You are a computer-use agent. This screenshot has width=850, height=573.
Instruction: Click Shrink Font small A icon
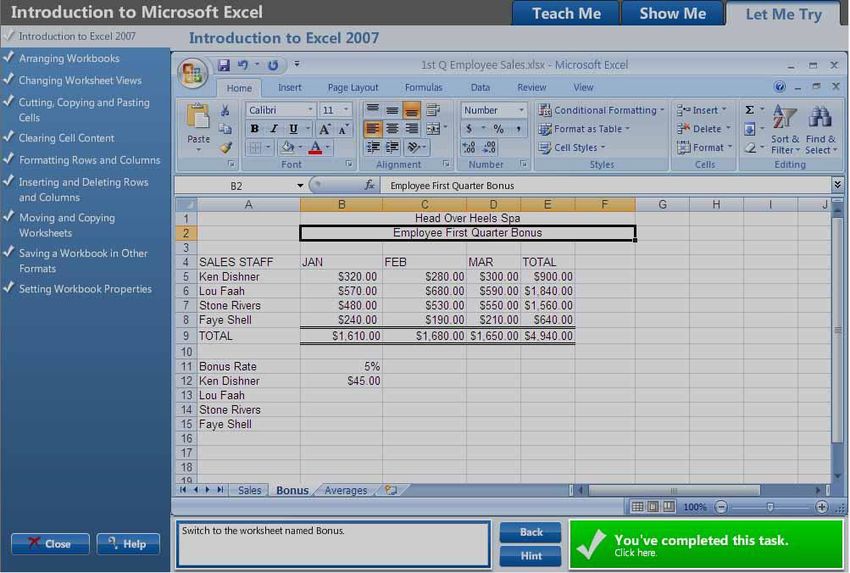(x=343, y=130)
